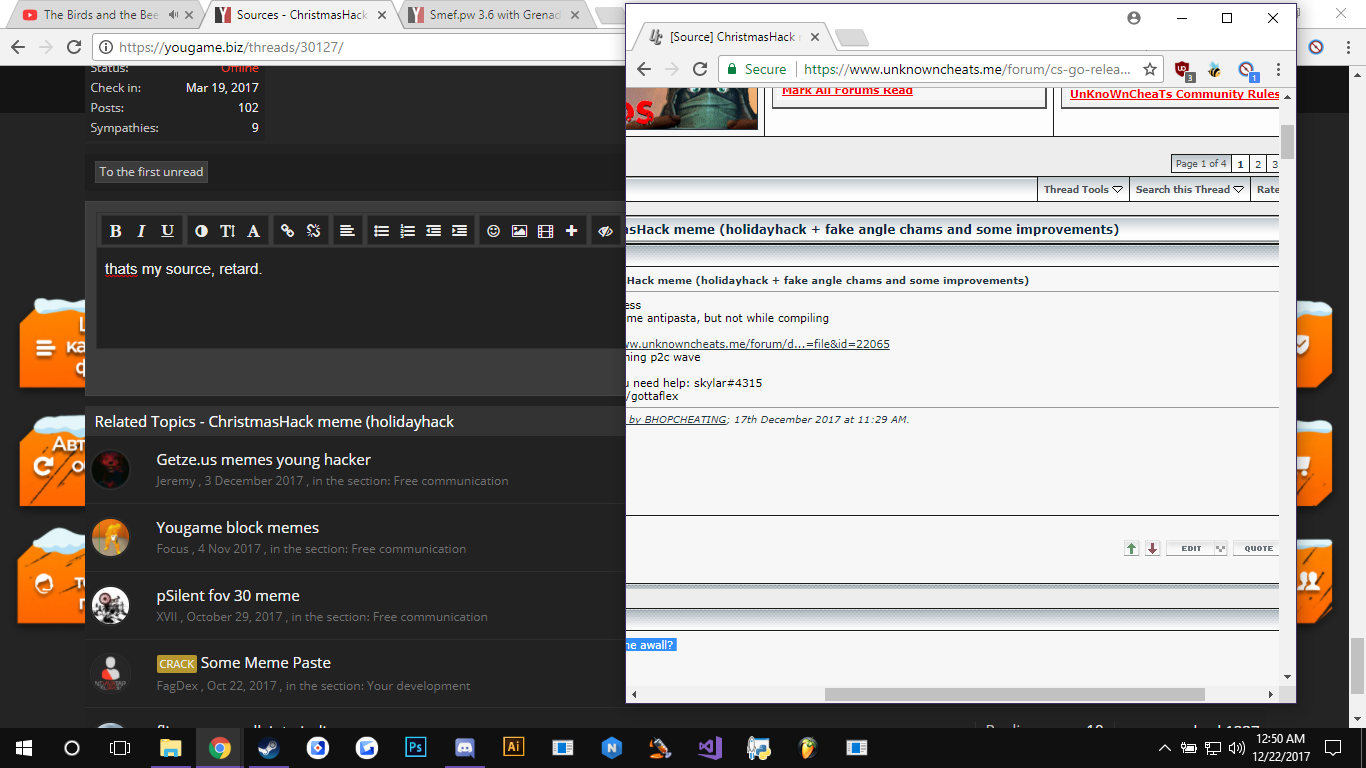
Task: Bookmark page with the star icon
Action: point(1150,69)
